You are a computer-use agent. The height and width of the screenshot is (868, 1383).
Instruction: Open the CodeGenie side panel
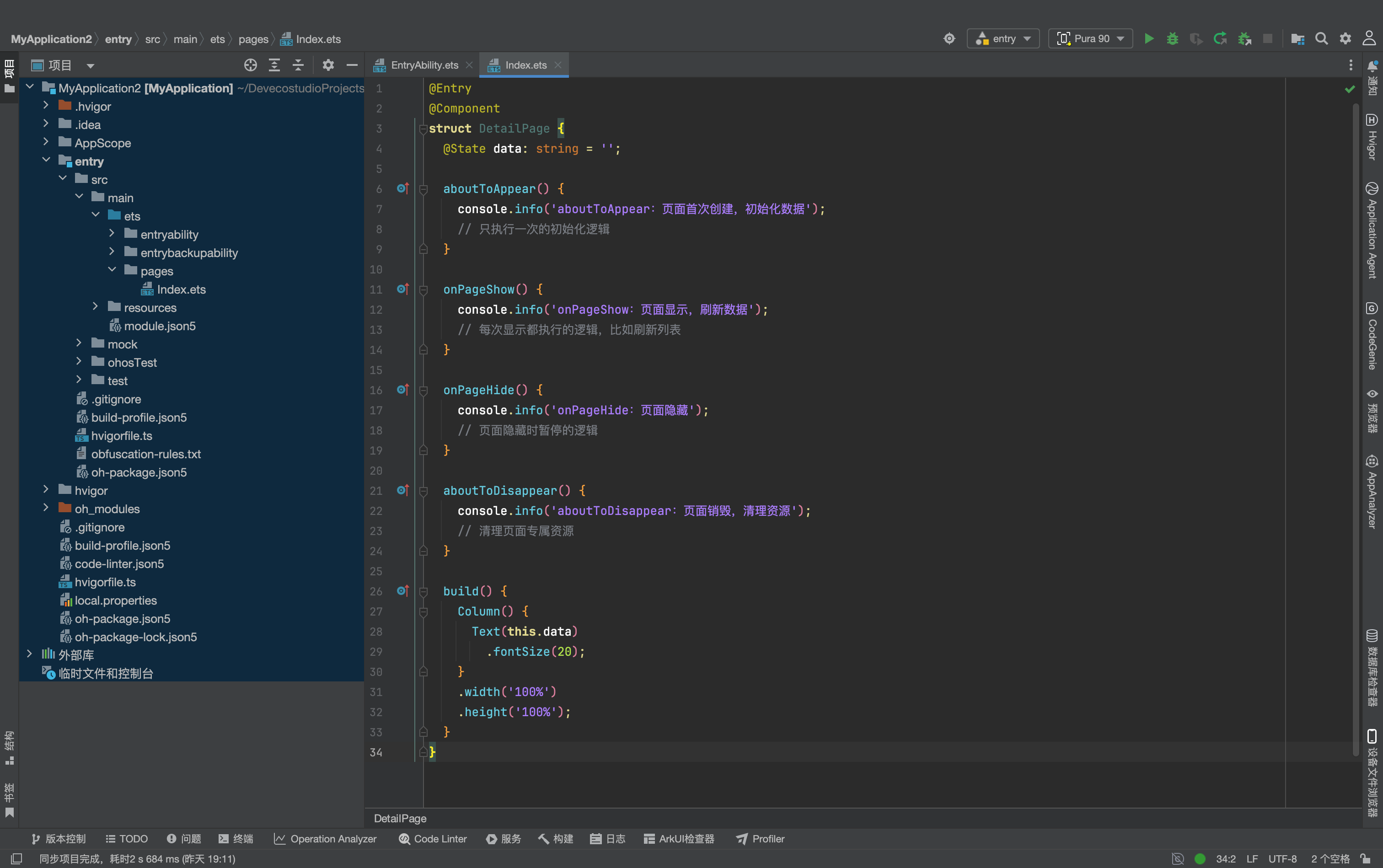point(1372,336)
